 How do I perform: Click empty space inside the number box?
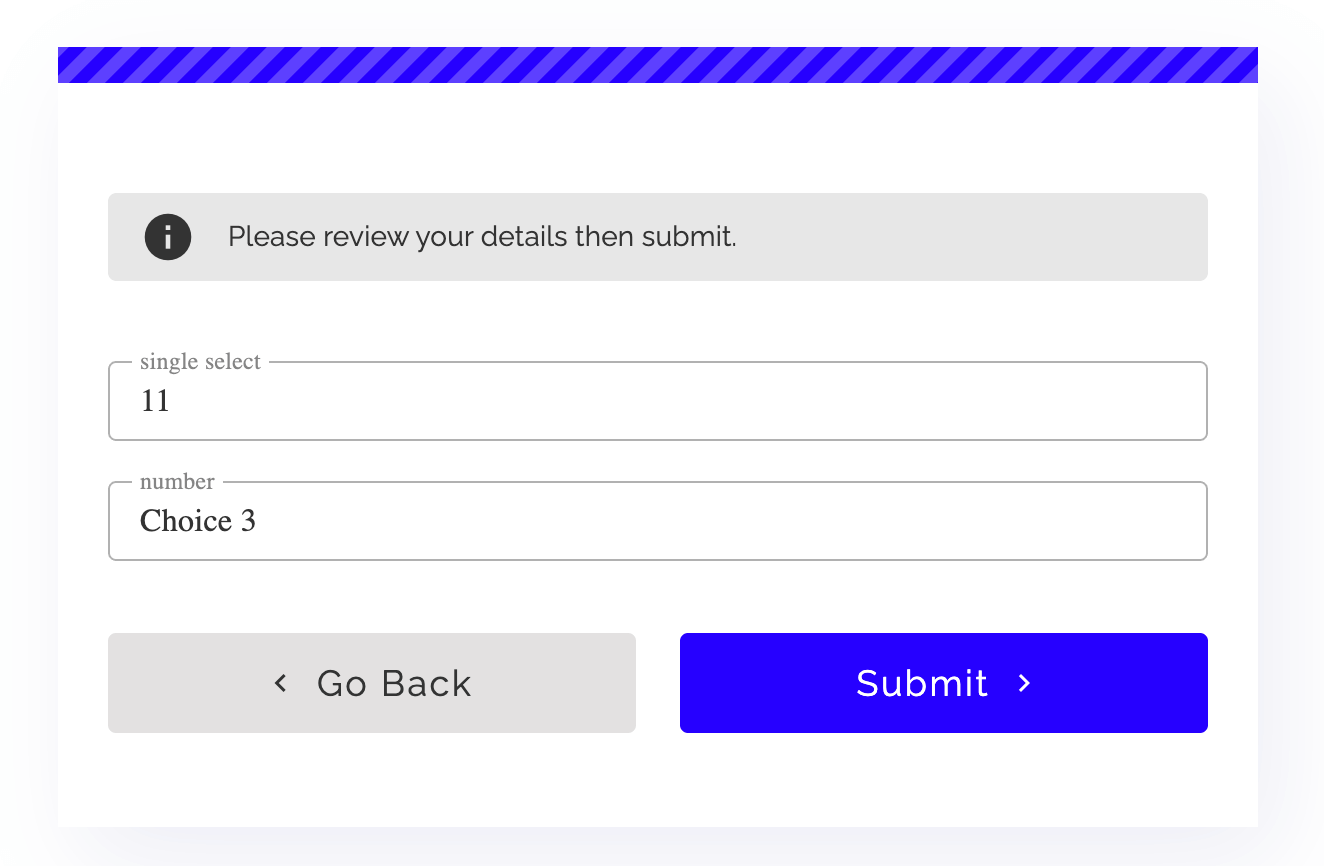coord(800,521)
